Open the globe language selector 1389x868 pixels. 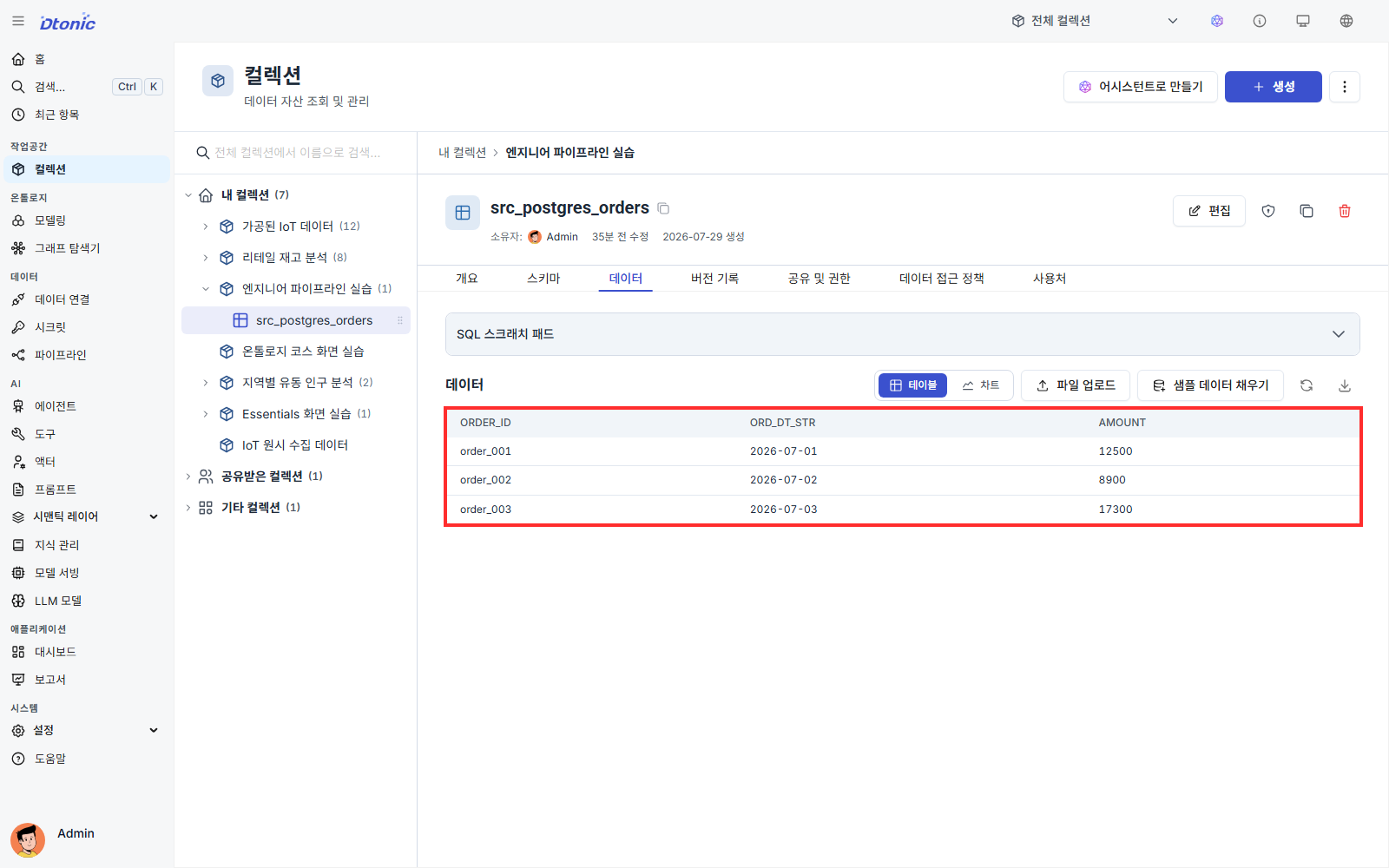(x=1346, y=21)
